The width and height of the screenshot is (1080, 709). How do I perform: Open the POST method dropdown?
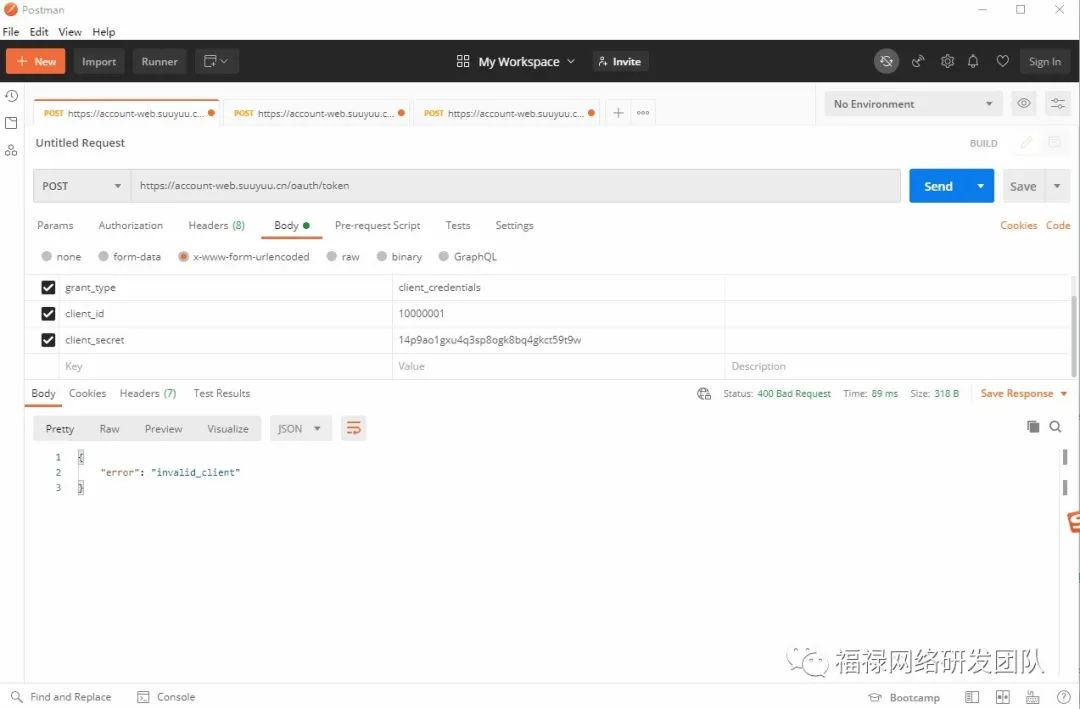tap(82, 186)
